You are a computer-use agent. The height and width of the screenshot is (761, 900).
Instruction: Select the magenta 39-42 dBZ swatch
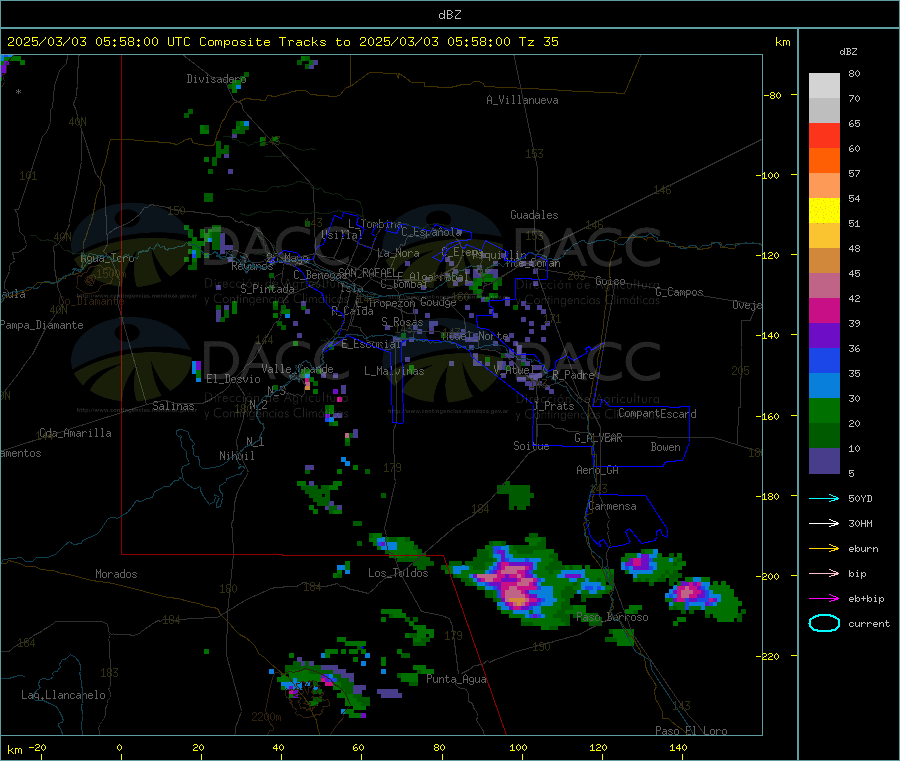point(824,310)
